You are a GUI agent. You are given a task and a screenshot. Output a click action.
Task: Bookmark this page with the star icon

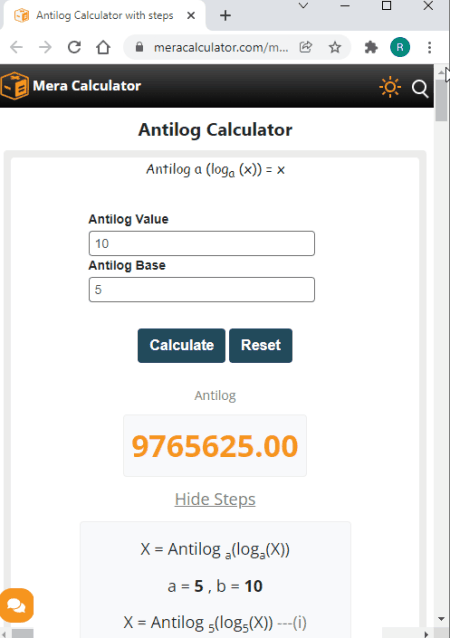pyautogui.click(x=335, y=47)
